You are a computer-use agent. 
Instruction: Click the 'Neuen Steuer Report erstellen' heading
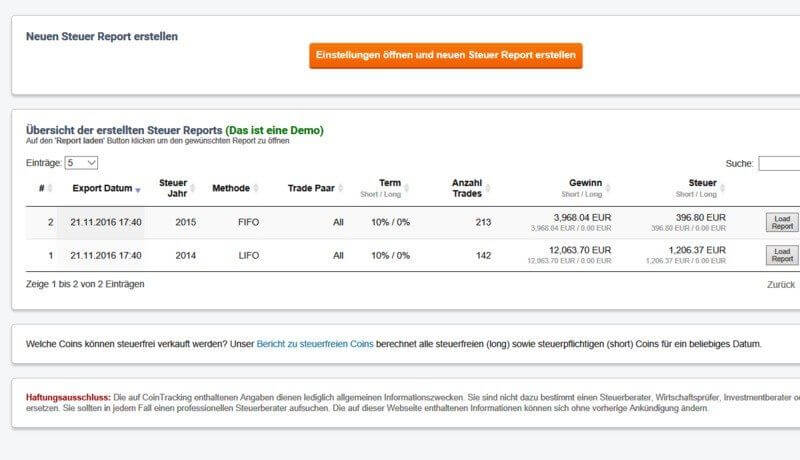coord(102,37)
